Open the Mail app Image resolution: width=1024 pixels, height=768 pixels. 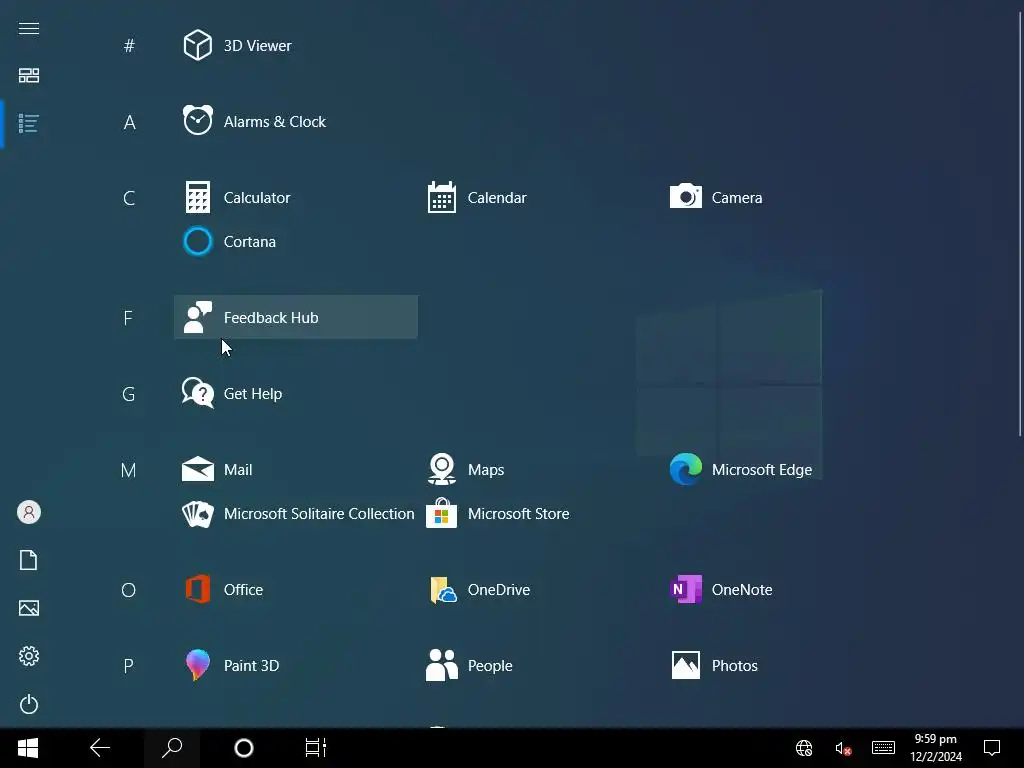pyautogui.click(x=296, y=470)
